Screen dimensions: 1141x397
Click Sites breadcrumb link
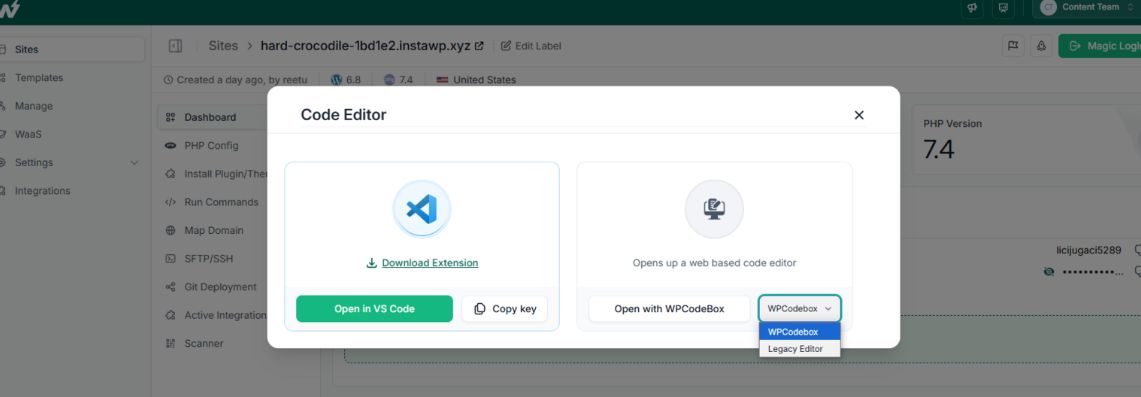223,46
